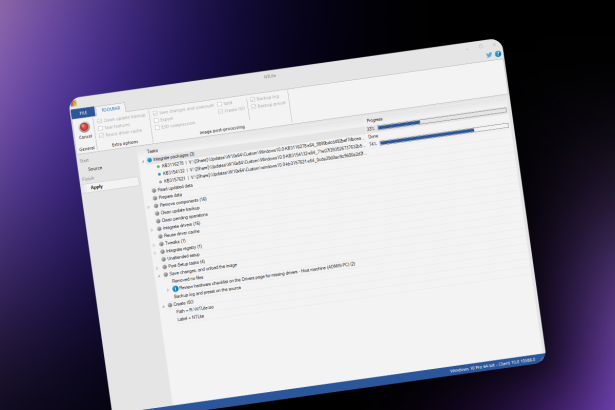Open the FILE menu tab
615x410 pixels.
[x=85, y=112]
